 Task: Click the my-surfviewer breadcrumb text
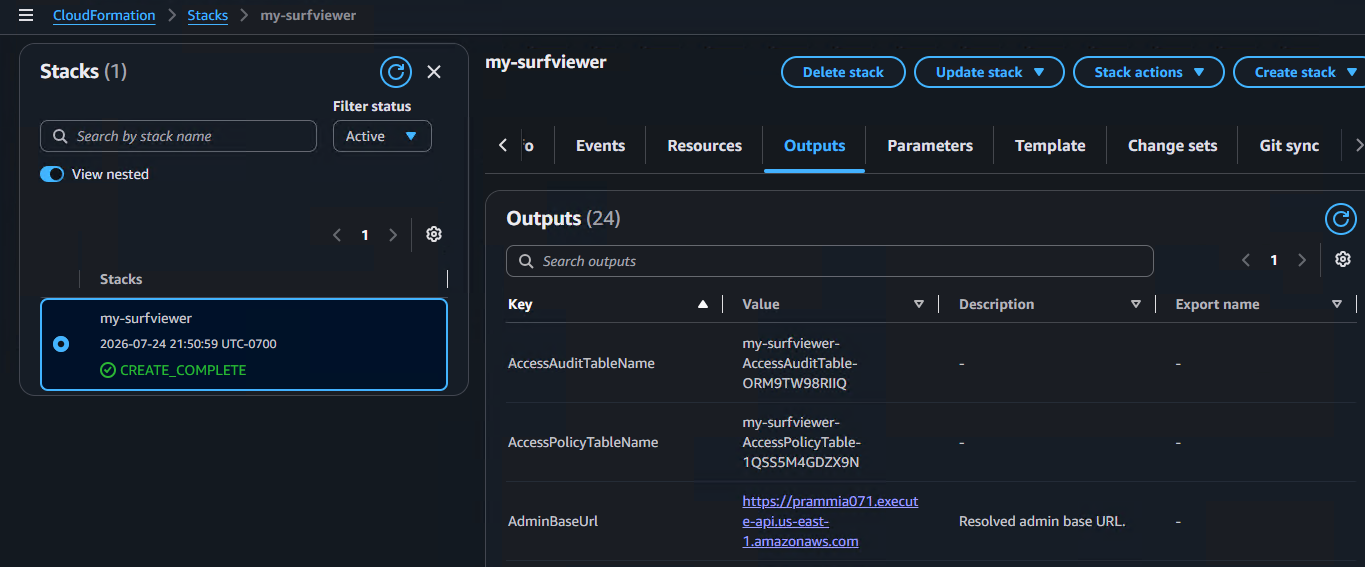[308, 15]
